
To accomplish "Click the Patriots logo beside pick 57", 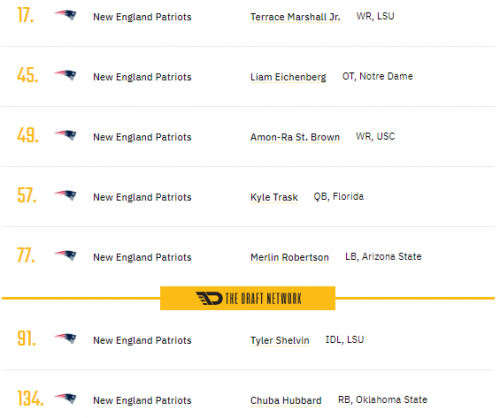I will click(65, 195).
